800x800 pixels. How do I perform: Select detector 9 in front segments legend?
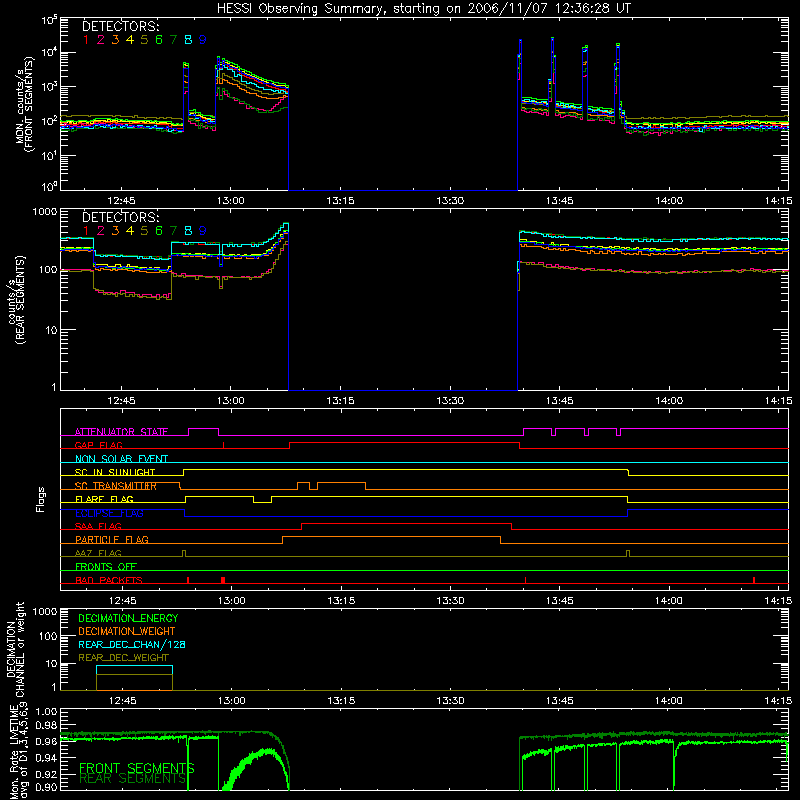pyautogui.click(x=203, y=40)
